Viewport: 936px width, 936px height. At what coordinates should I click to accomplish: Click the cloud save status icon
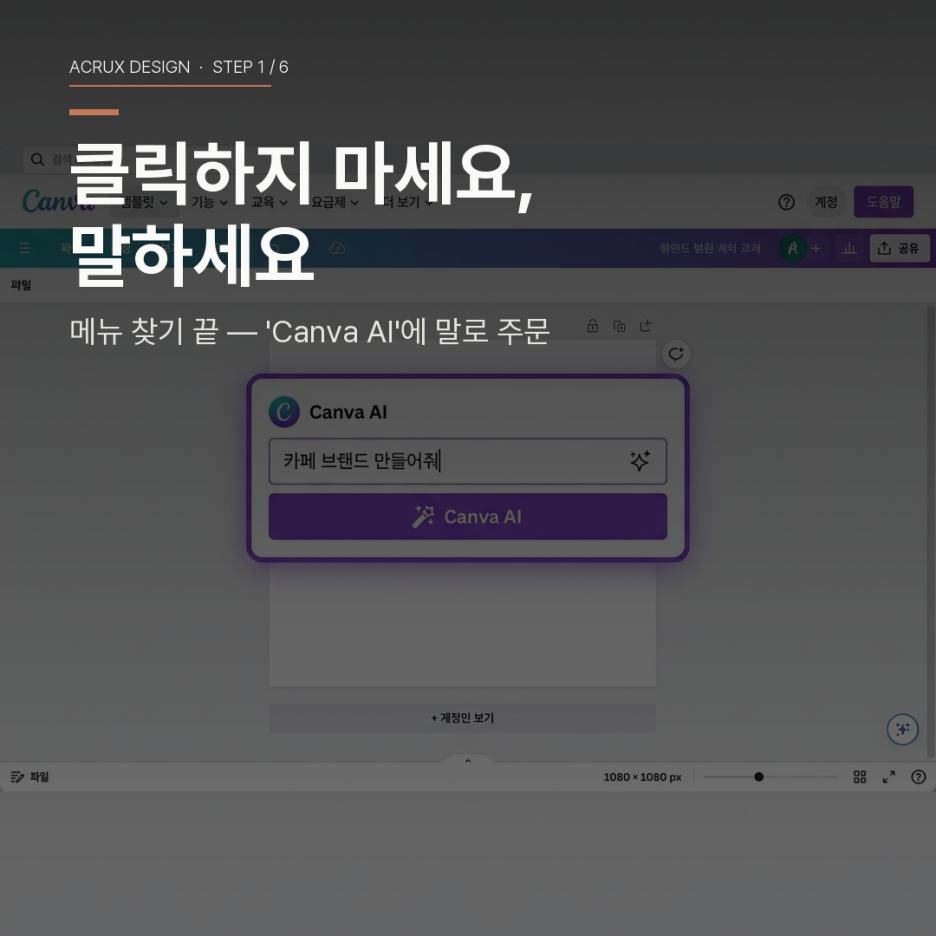[337, 248]
